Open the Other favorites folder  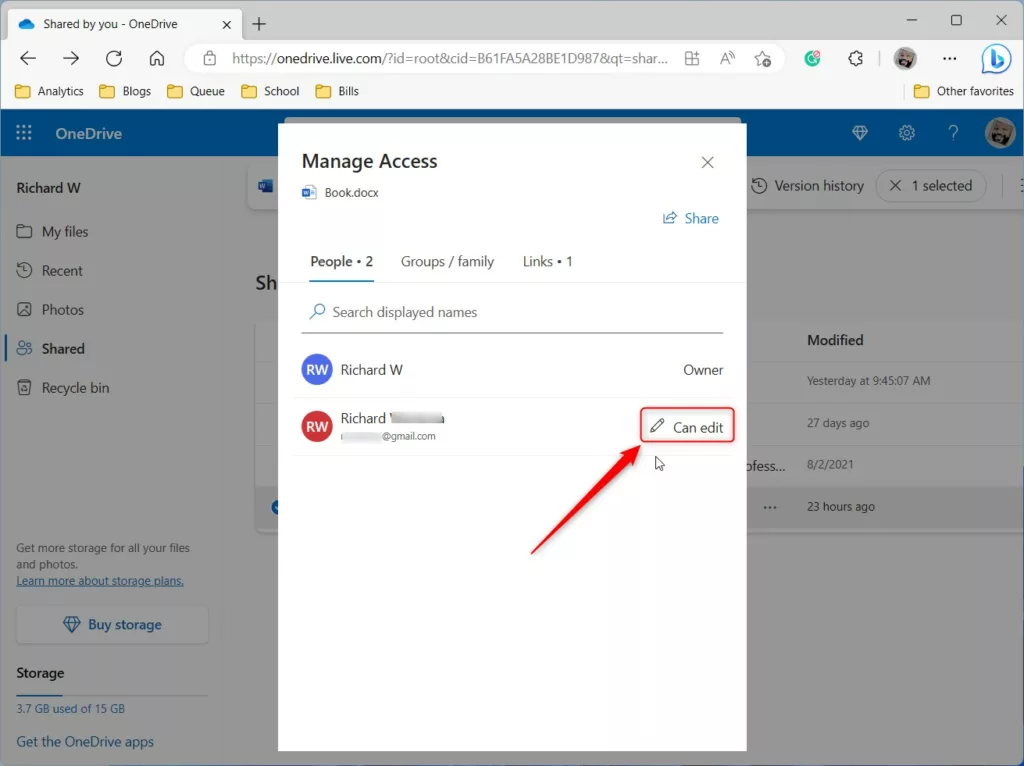pos(964,91)
